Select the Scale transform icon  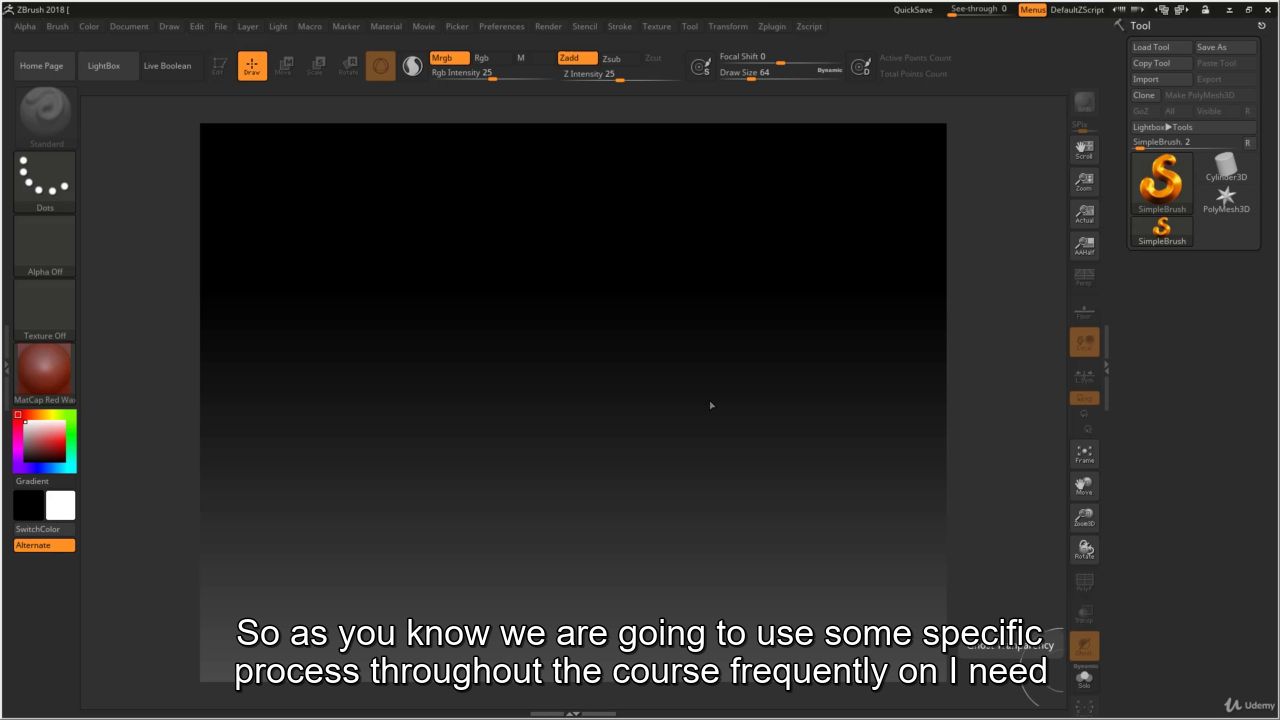click(x=316, y=66)
